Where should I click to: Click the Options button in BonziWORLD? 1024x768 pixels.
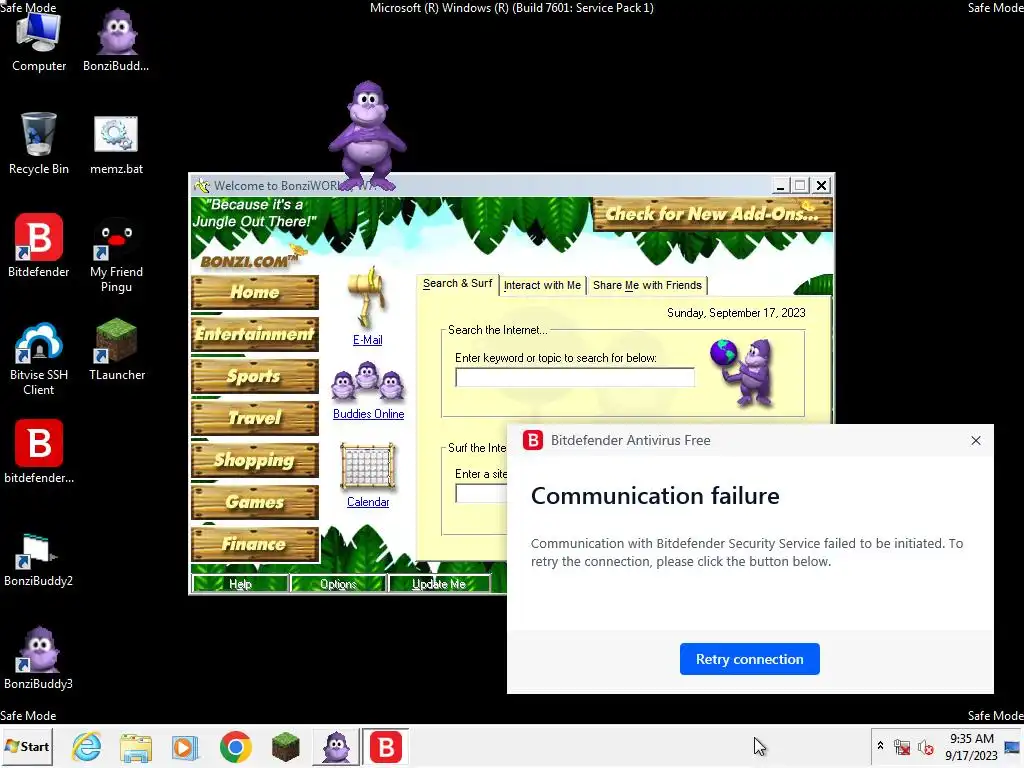(338, 584)
